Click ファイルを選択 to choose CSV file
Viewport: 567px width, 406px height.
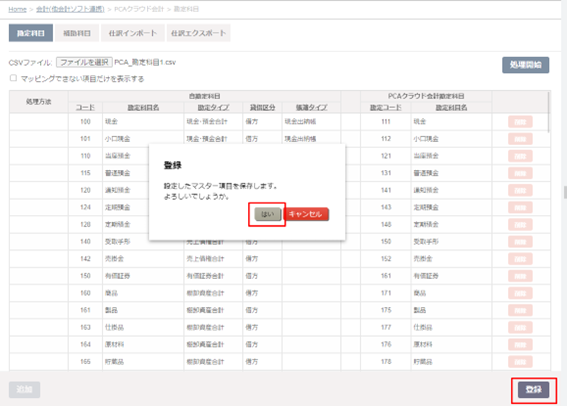click(x=84, y=62)
